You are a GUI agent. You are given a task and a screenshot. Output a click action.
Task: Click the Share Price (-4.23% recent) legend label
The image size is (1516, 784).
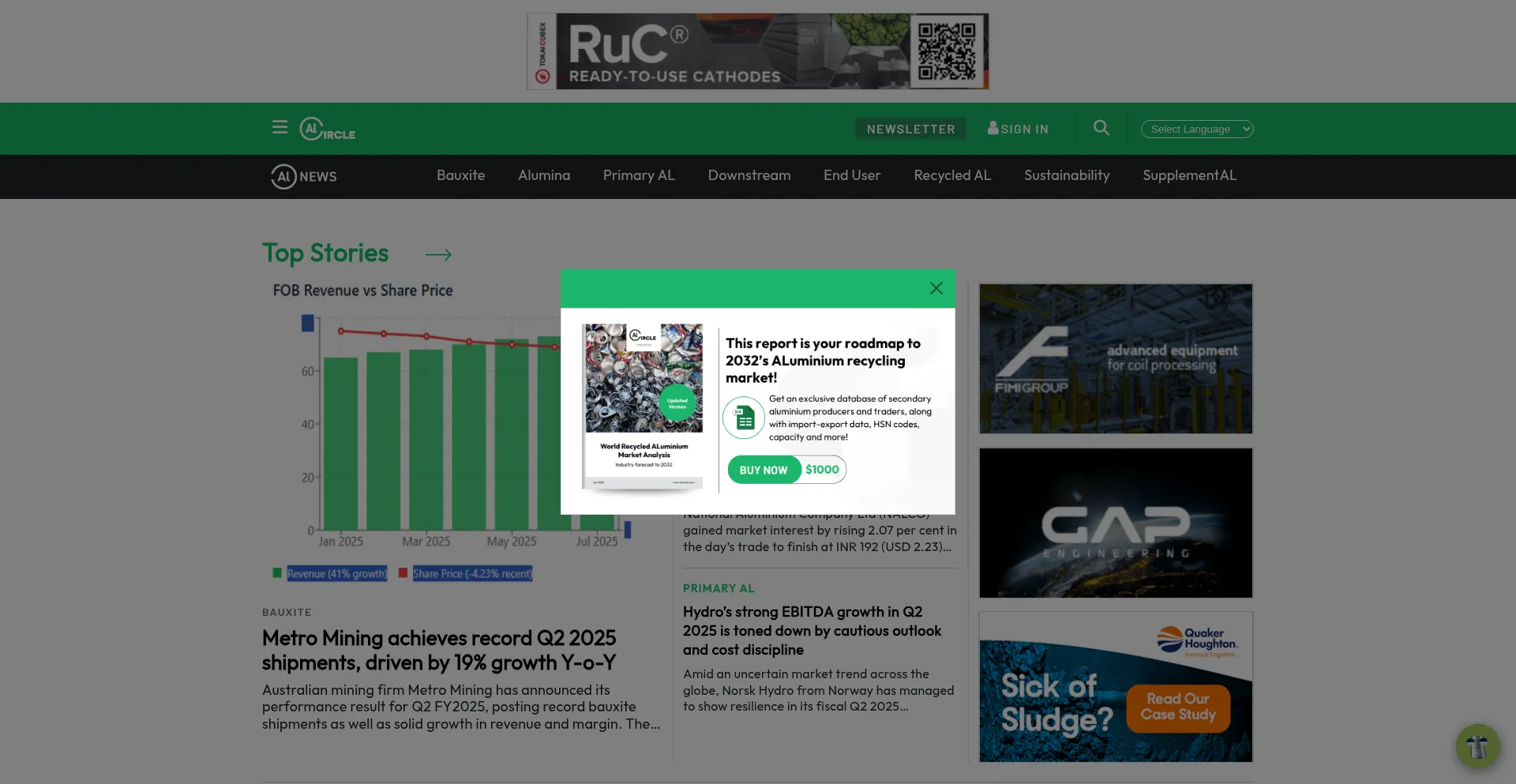click(472, 574)
